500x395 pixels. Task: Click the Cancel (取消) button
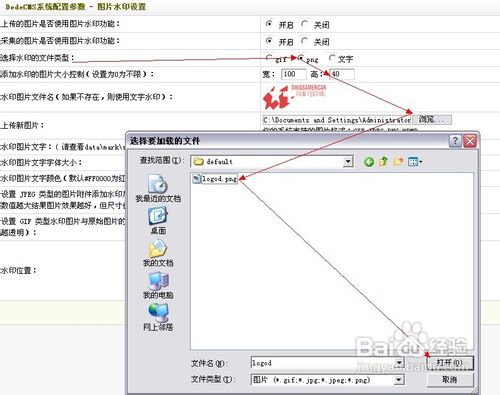[x=450, y=380]
